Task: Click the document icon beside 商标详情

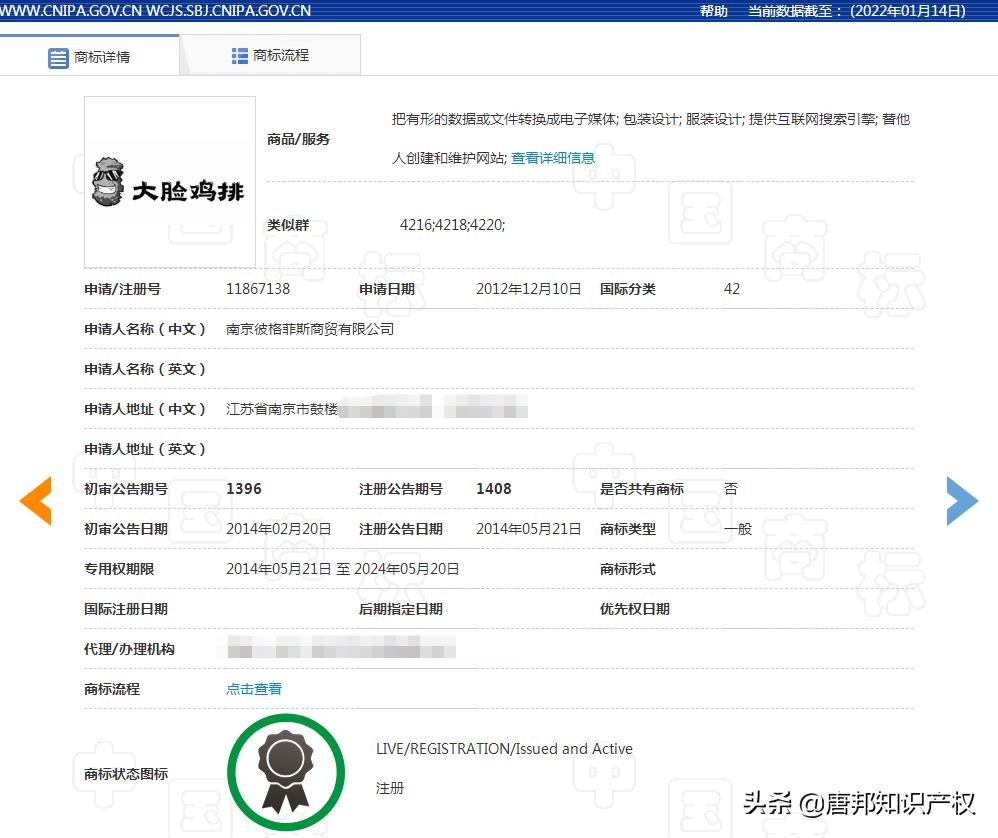Action: (x=59, y=58)
